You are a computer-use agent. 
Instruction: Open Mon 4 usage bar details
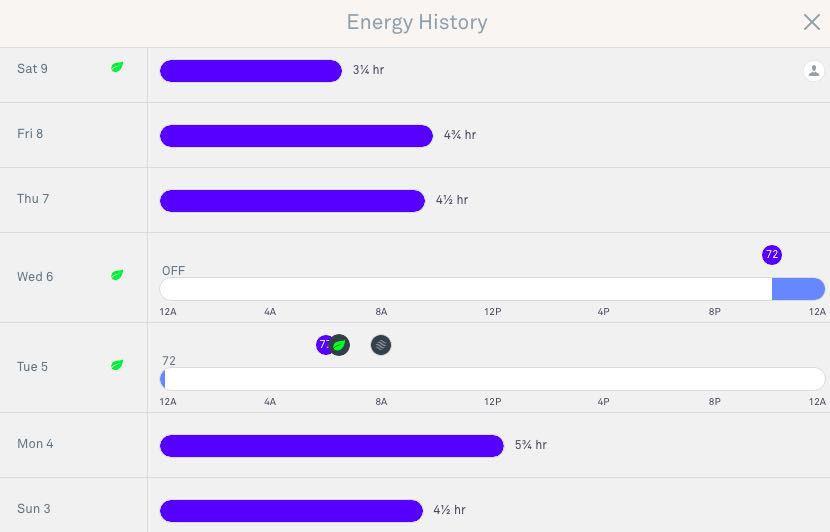coord(332,446)
